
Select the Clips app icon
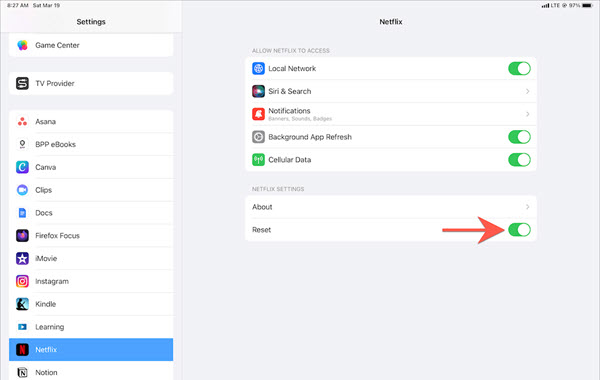coord(22,190)
